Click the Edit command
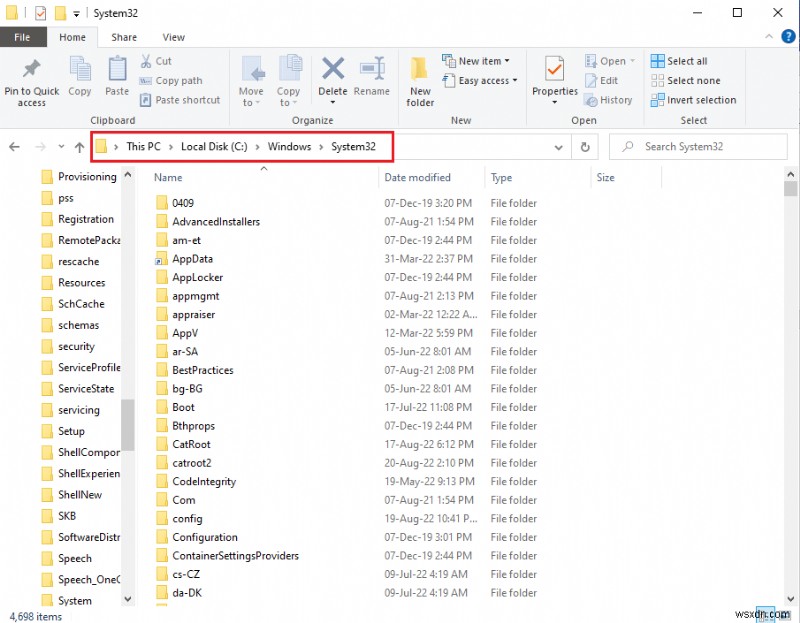 (602, 81)
